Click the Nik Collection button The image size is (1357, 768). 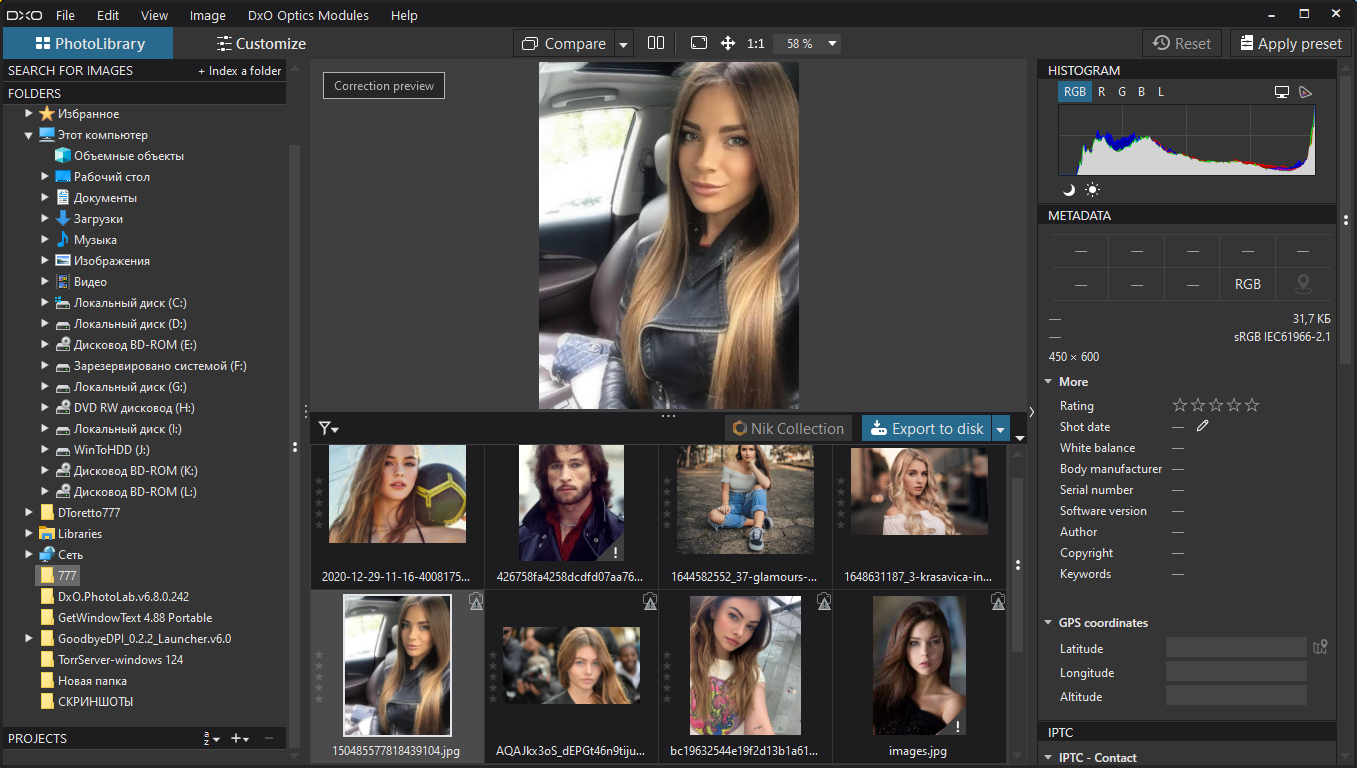[788, 429]
